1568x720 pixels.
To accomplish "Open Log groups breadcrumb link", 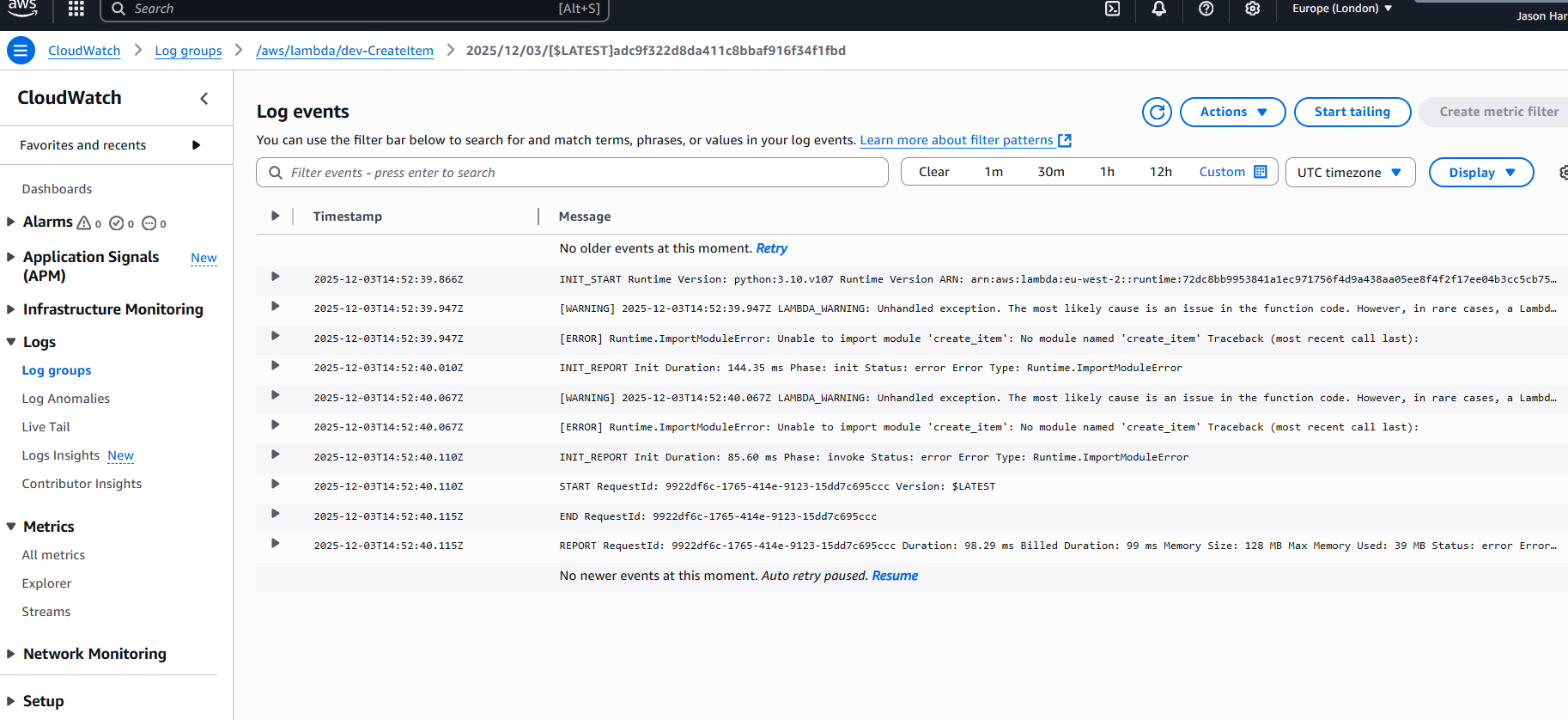I will pyautogui.click(x=188, y=51).
